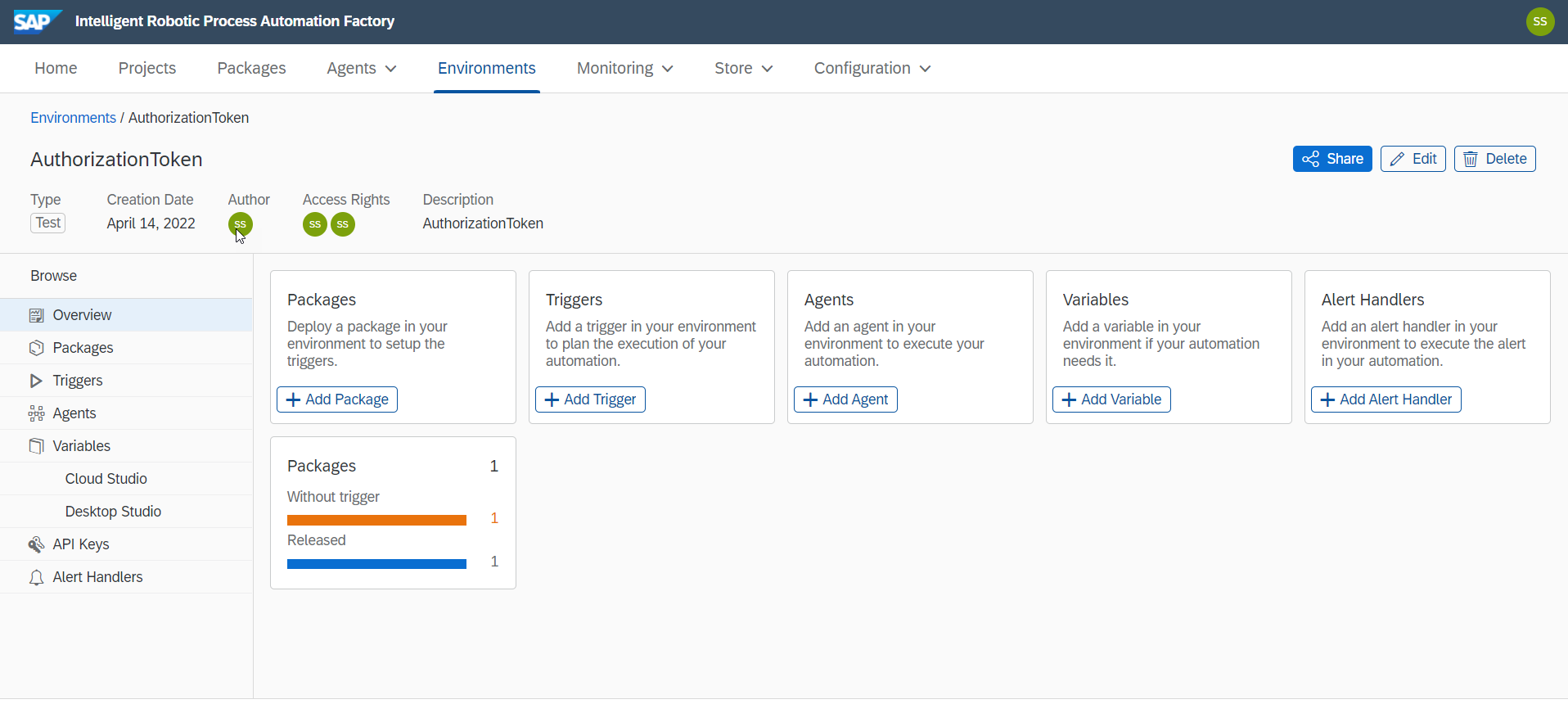The height and width of the screenshot is (704, 1568).
Task: Open the SS user profile avatar in header
Action: tap(1540, 21)
